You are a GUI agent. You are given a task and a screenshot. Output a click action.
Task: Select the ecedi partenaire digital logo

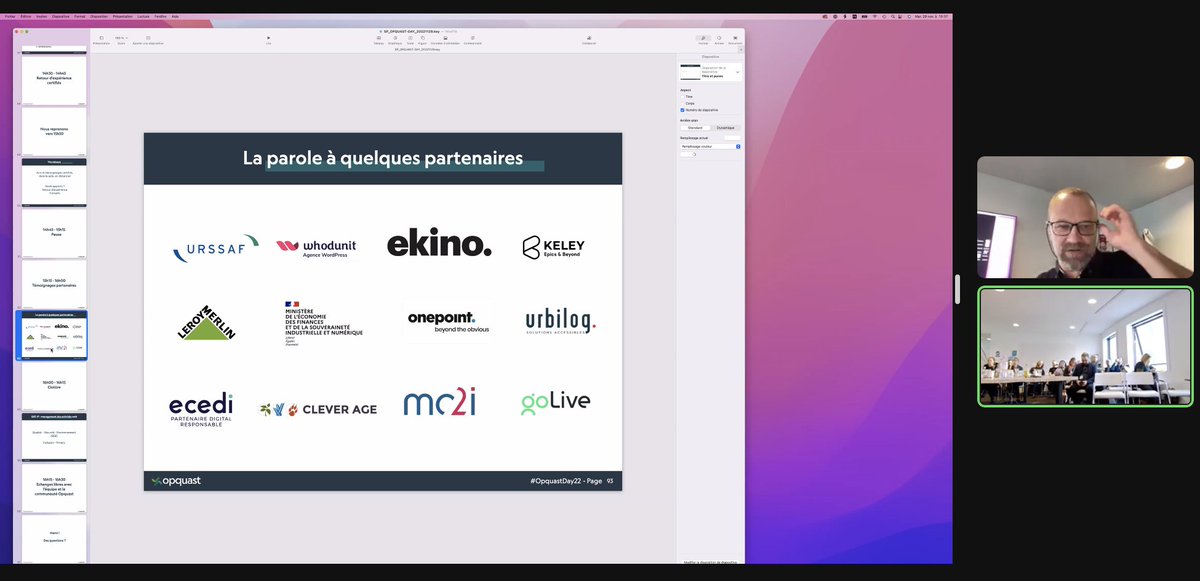[x=201, y=409]
